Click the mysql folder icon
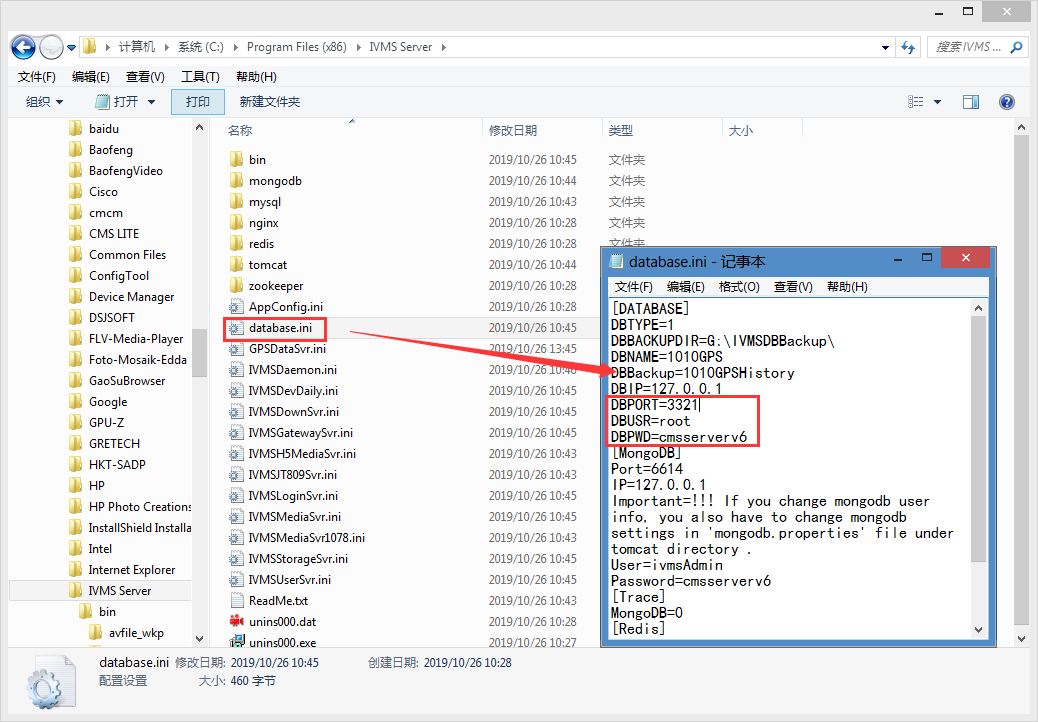The image size is (1038, 722). point(236,202)
